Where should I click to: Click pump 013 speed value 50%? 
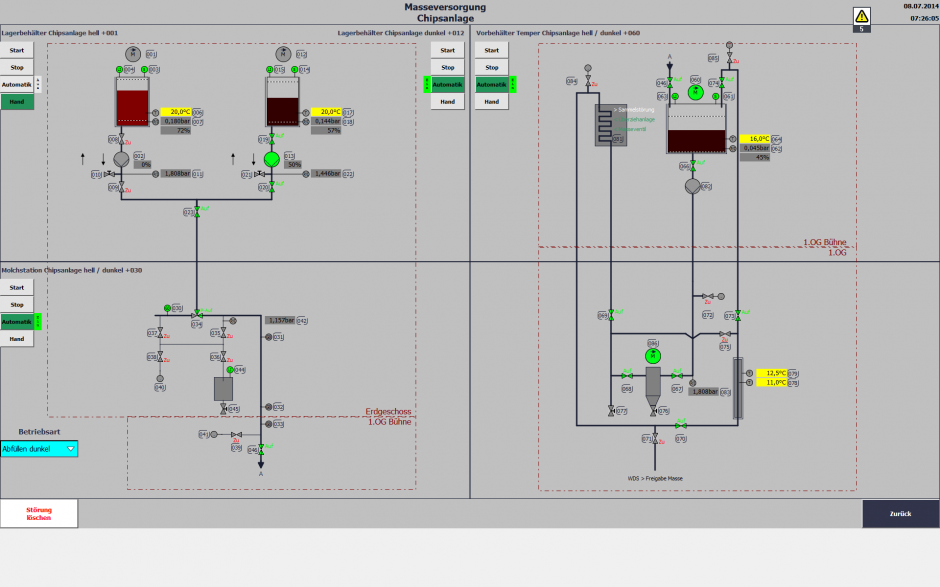[x=293, y=164]
